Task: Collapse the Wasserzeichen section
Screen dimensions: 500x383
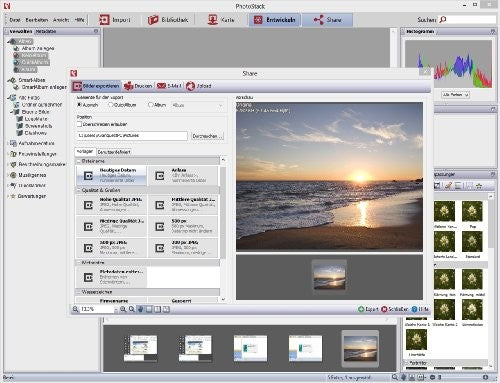Action: (x=79, y=292)
